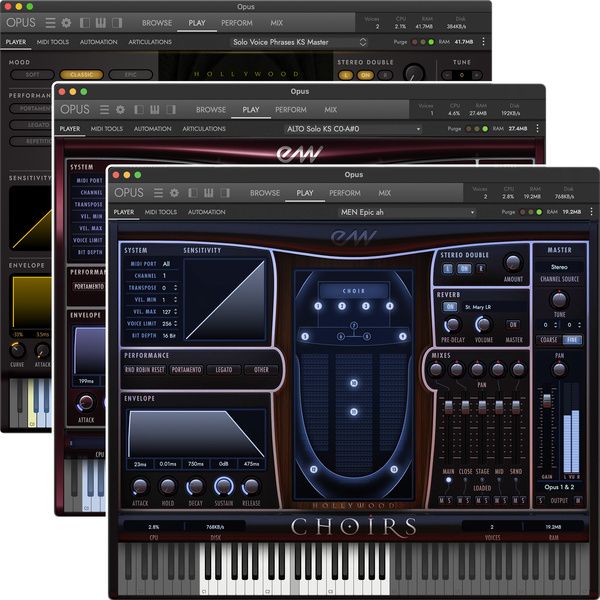Click the green Purge dot in front window

539,212
